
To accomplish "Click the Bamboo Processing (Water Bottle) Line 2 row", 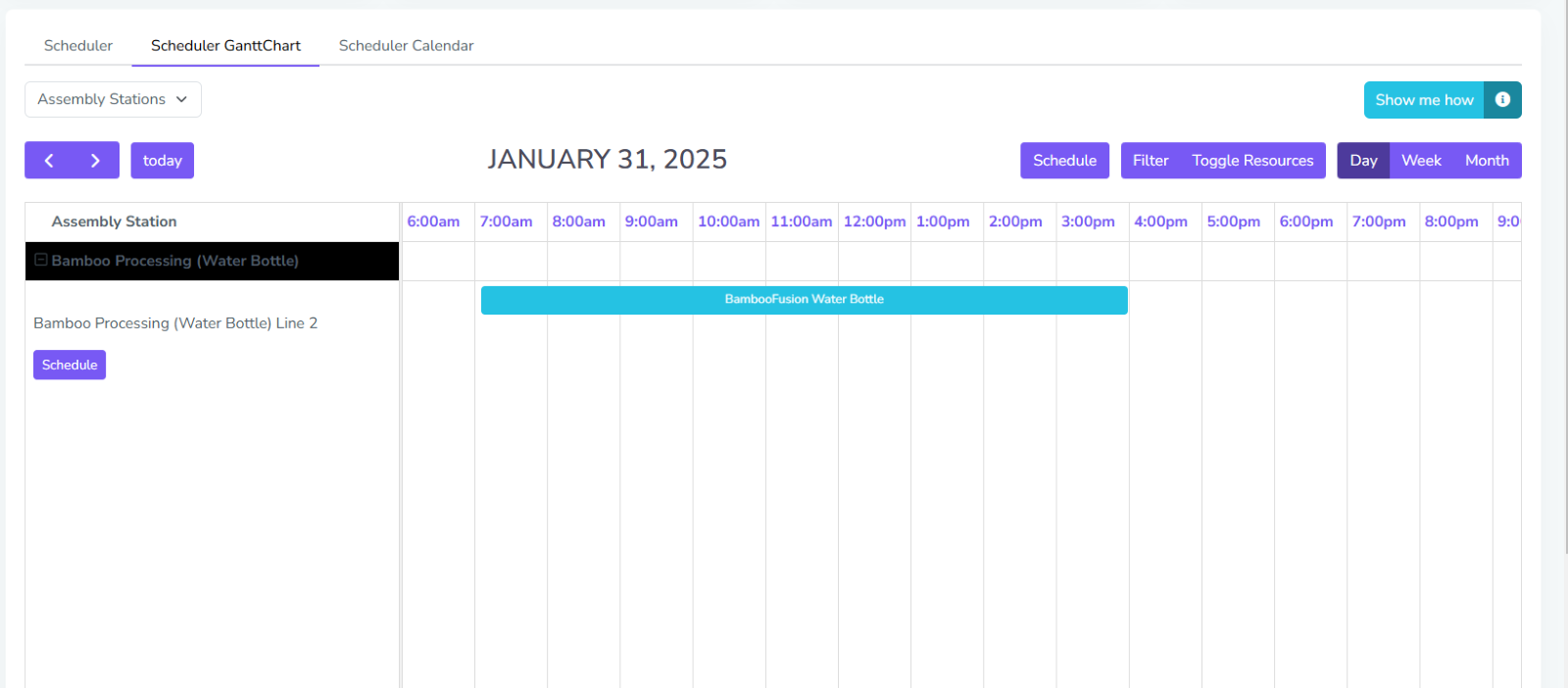I will 175,323.
